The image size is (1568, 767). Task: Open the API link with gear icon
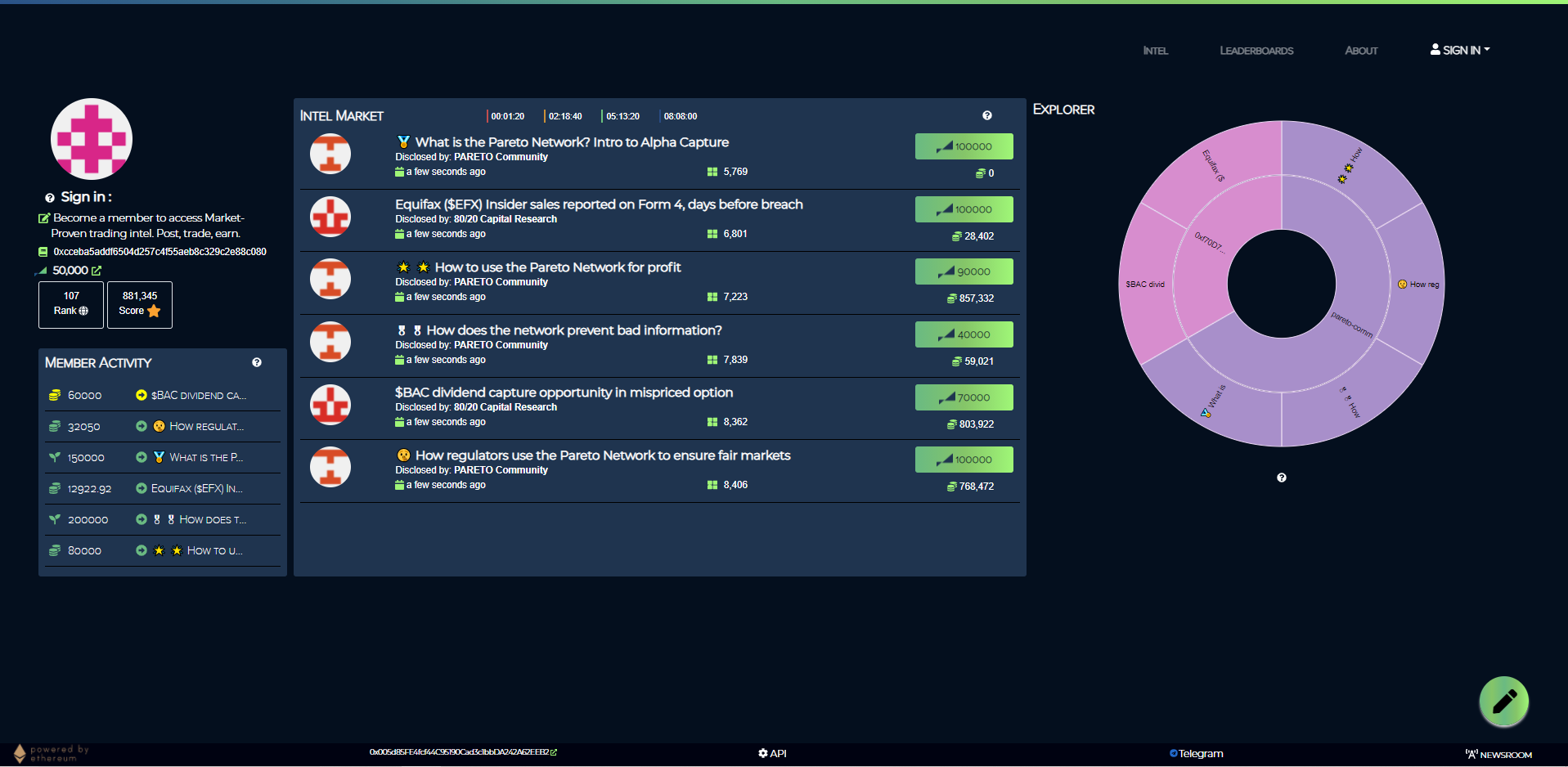[x=772, y=753]
